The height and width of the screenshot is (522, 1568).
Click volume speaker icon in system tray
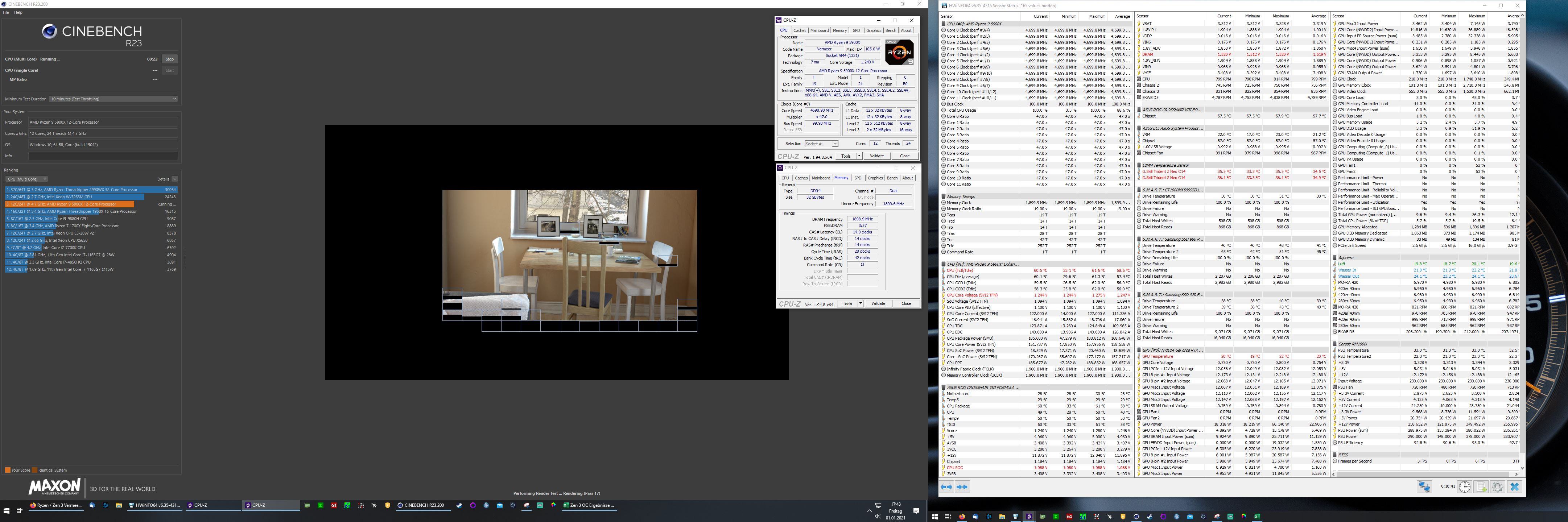click(x=878, y=516)
